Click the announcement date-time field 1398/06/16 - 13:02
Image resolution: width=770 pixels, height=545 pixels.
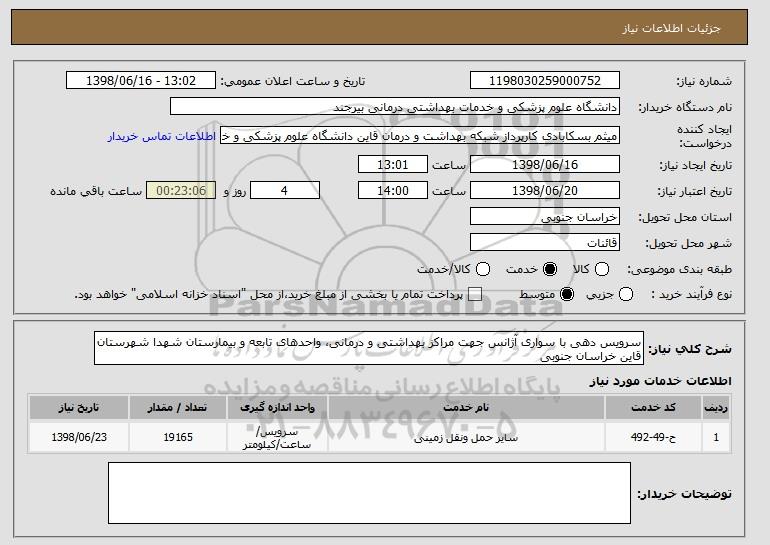click(141, 81)
